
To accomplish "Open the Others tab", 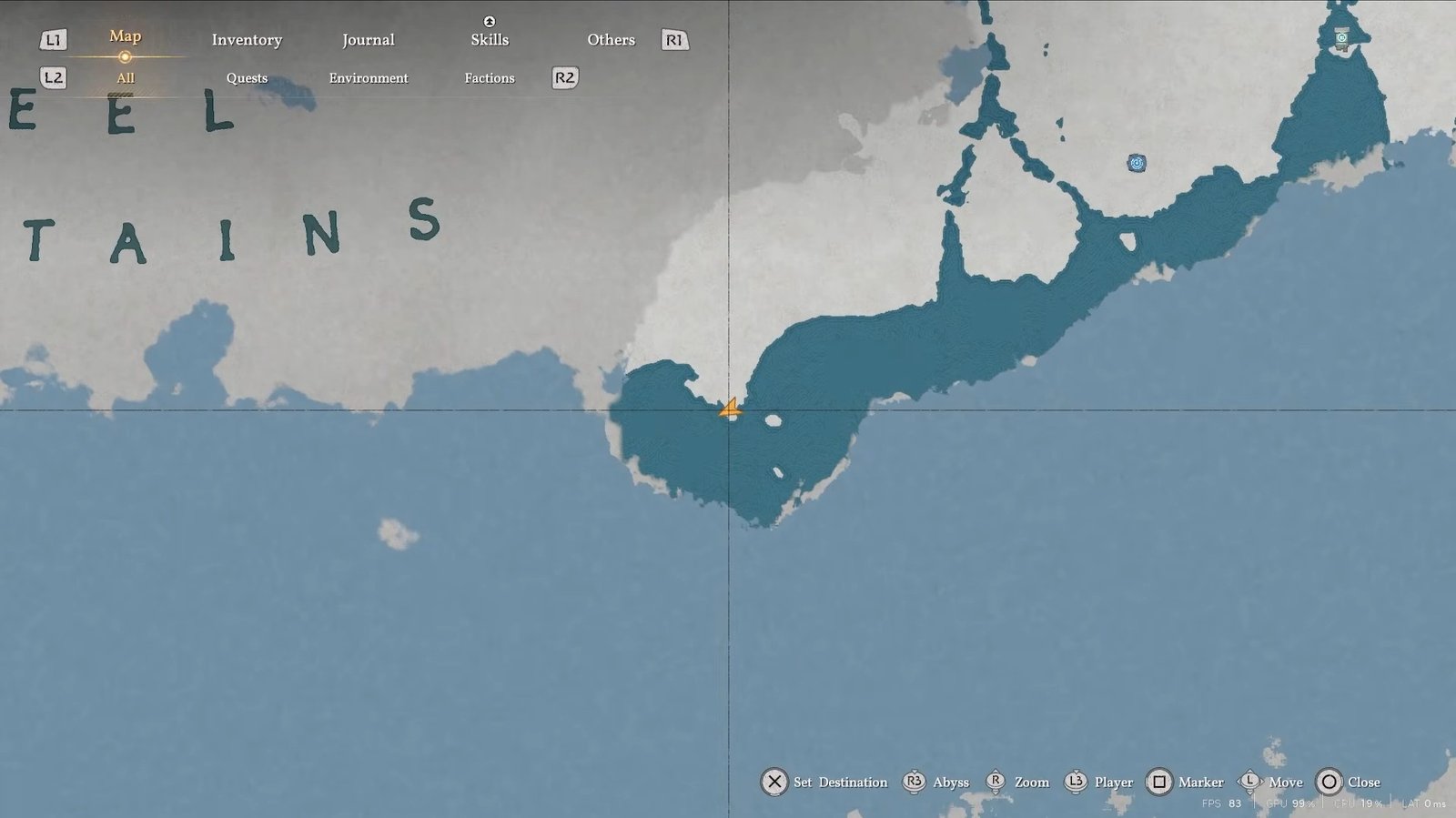I will (x=611, y=40).
